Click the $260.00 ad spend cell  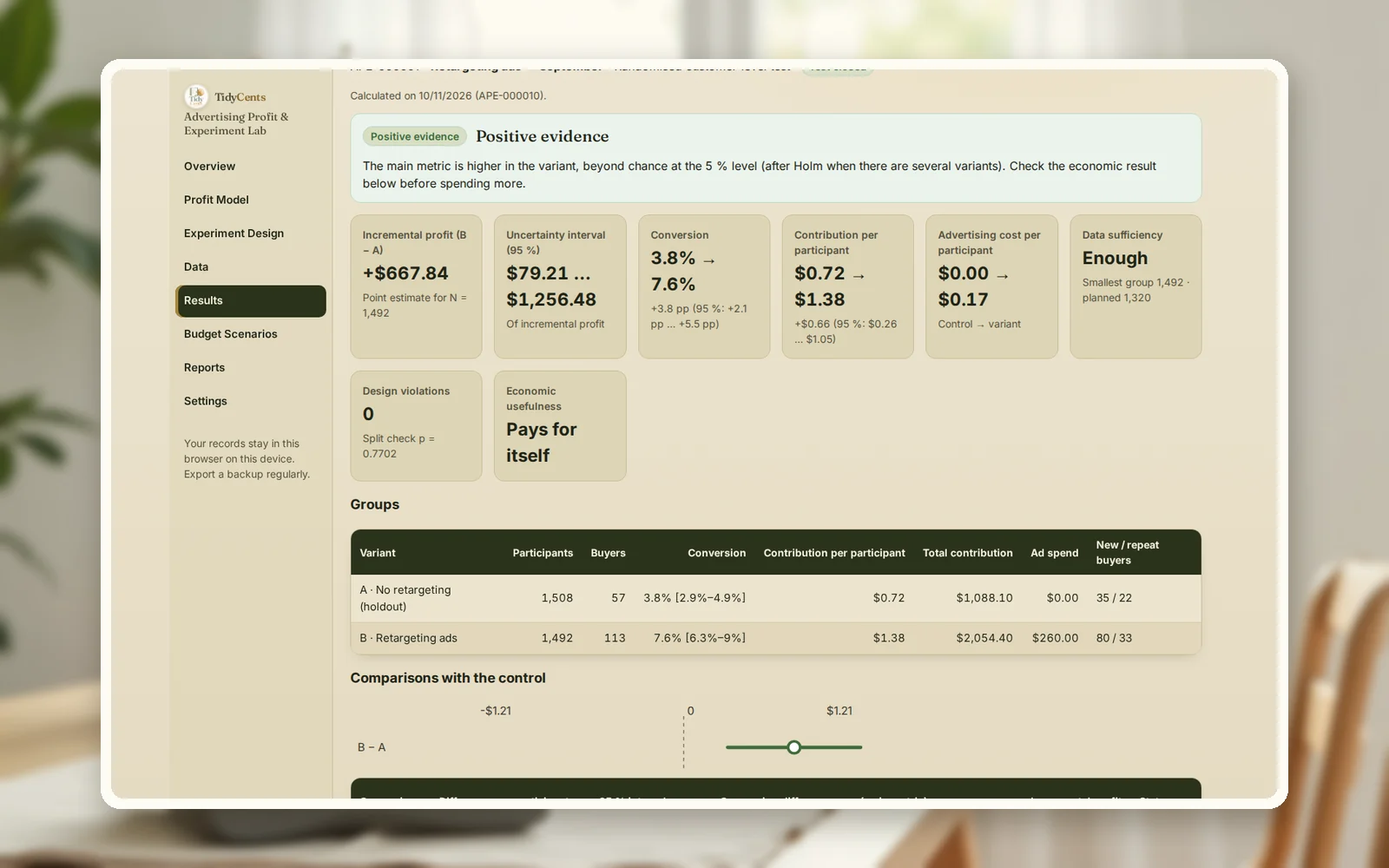(1055, 638)
